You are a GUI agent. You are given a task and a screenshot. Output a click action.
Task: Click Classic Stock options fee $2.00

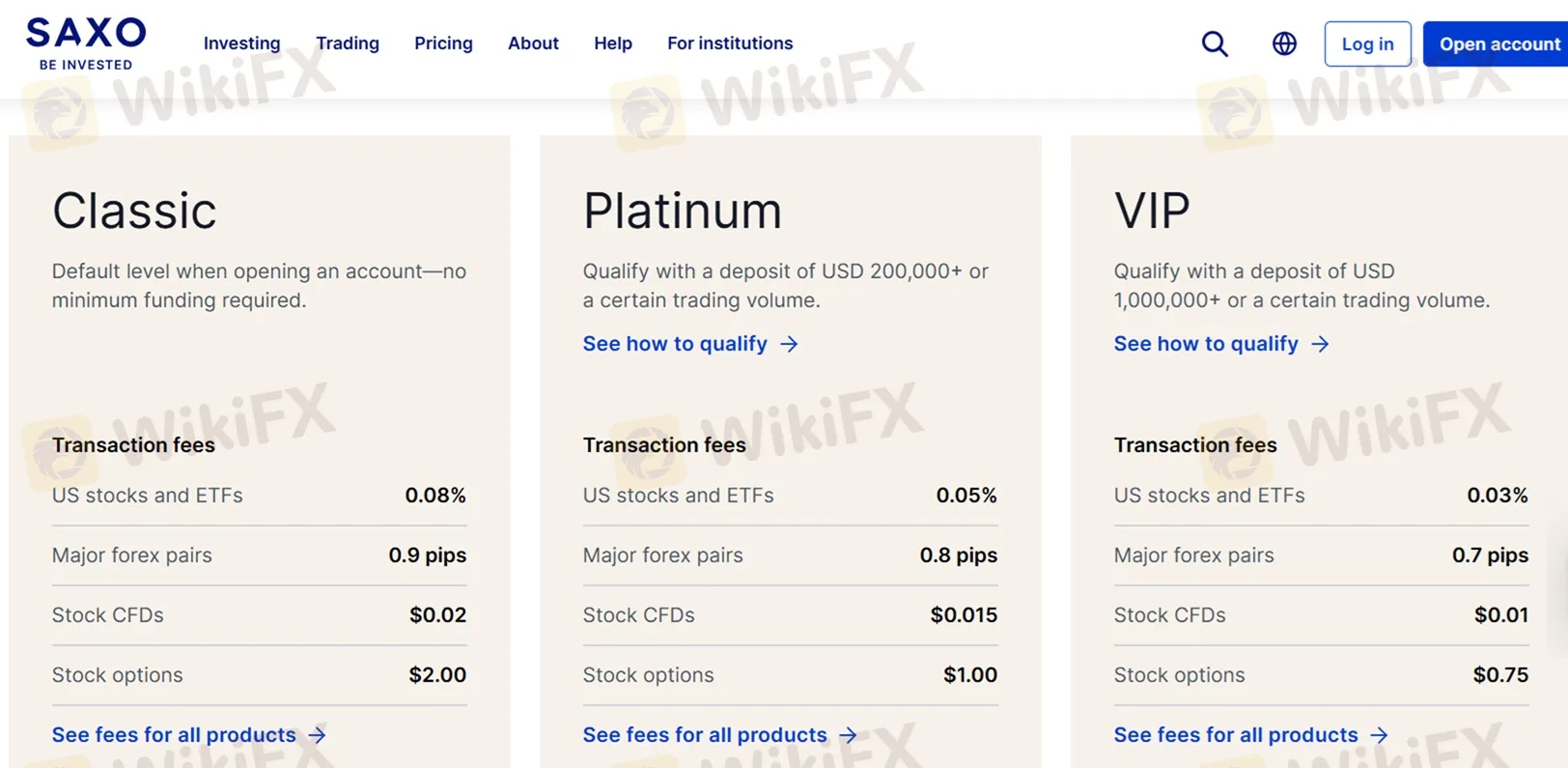[437, 675]
